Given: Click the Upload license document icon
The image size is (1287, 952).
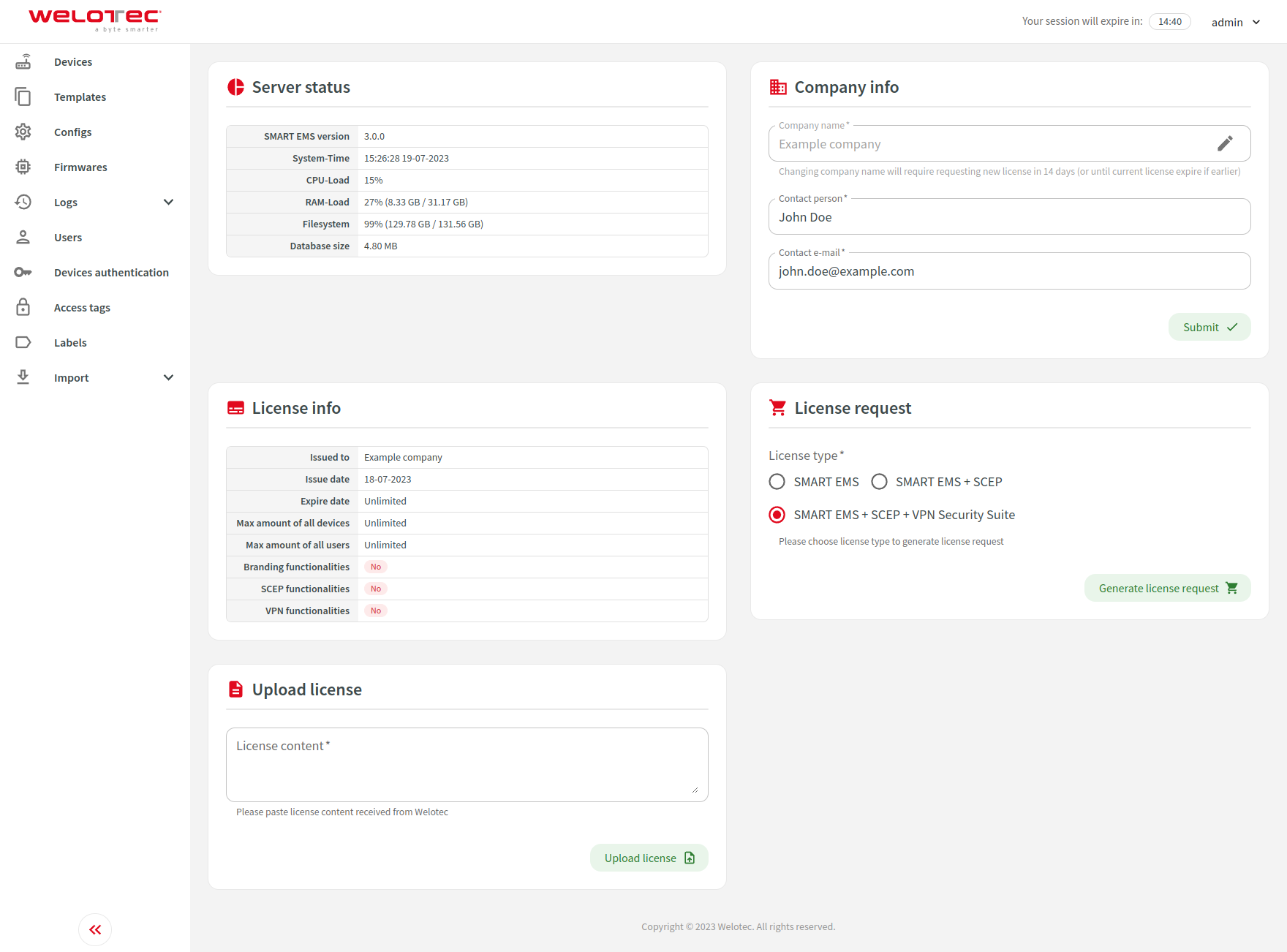Looking at the screenshot, I should (x=235, y=690).
